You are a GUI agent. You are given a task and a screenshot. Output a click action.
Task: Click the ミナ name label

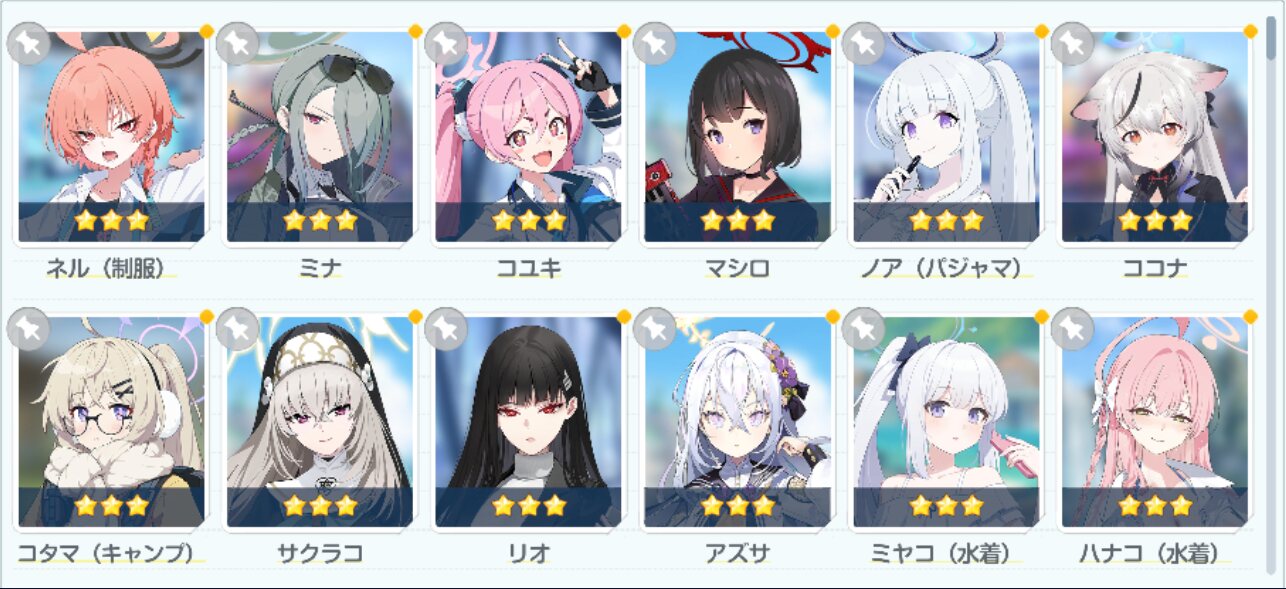pos(320,268)
